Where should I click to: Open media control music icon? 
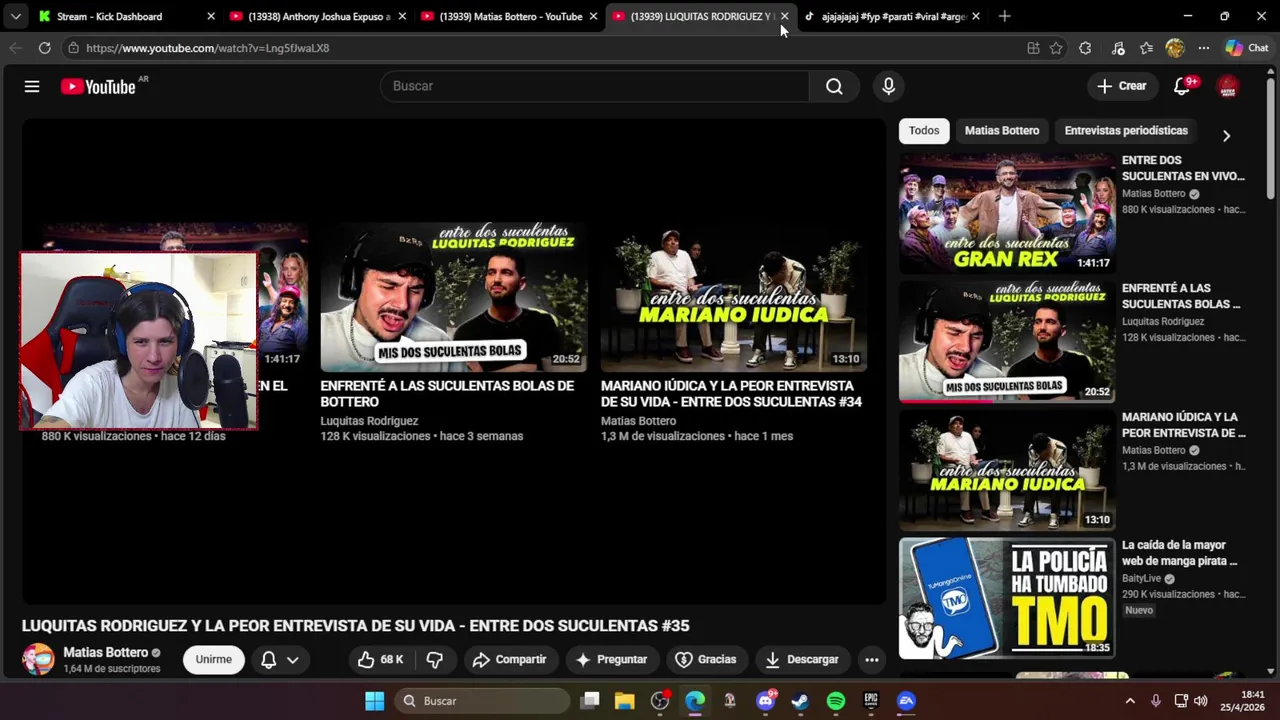1118,48
